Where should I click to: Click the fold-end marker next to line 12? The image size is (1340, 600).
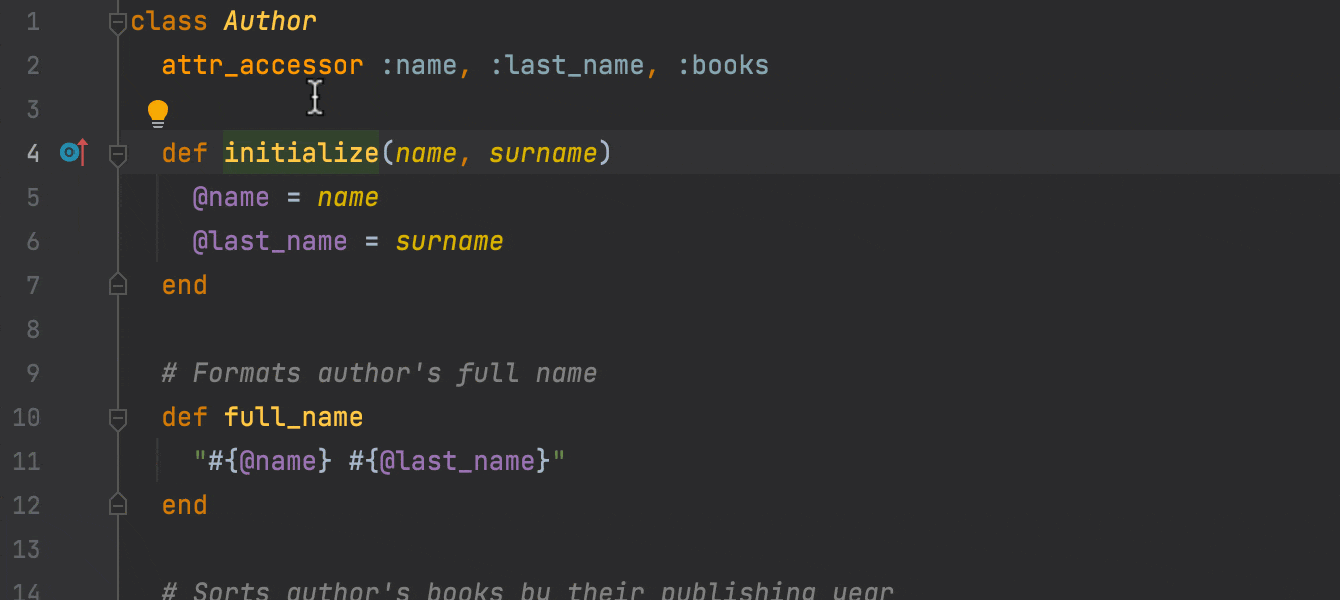point(117,504)
